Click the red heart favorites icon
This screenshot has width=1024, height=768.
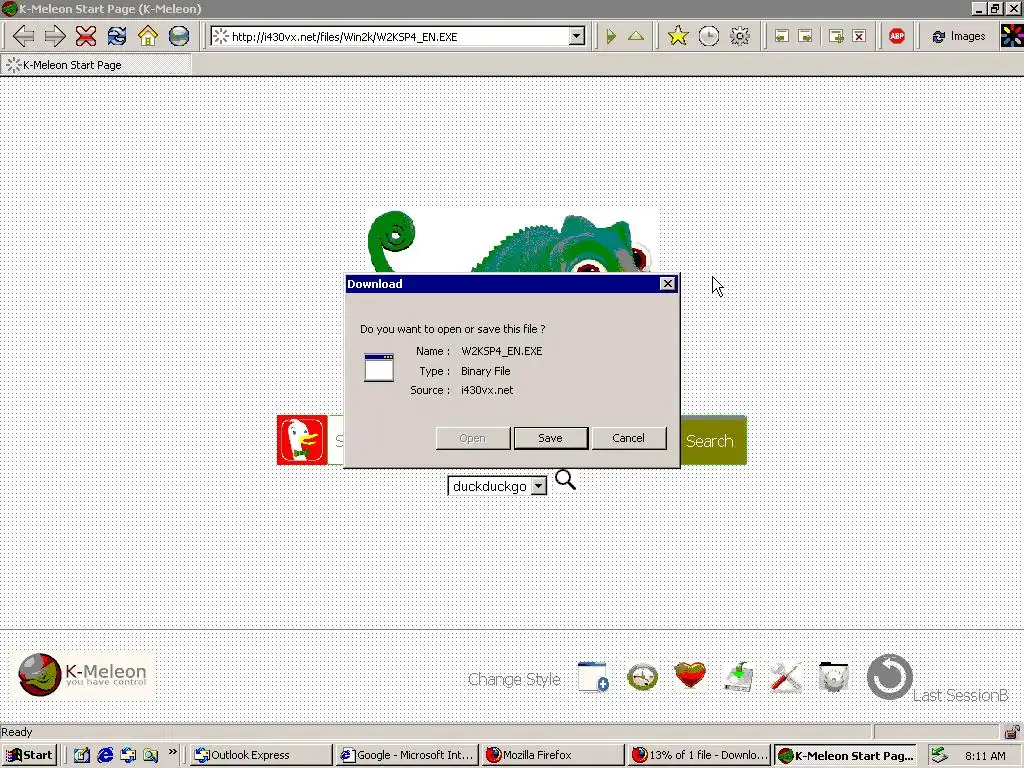click(x=690, y=676)
